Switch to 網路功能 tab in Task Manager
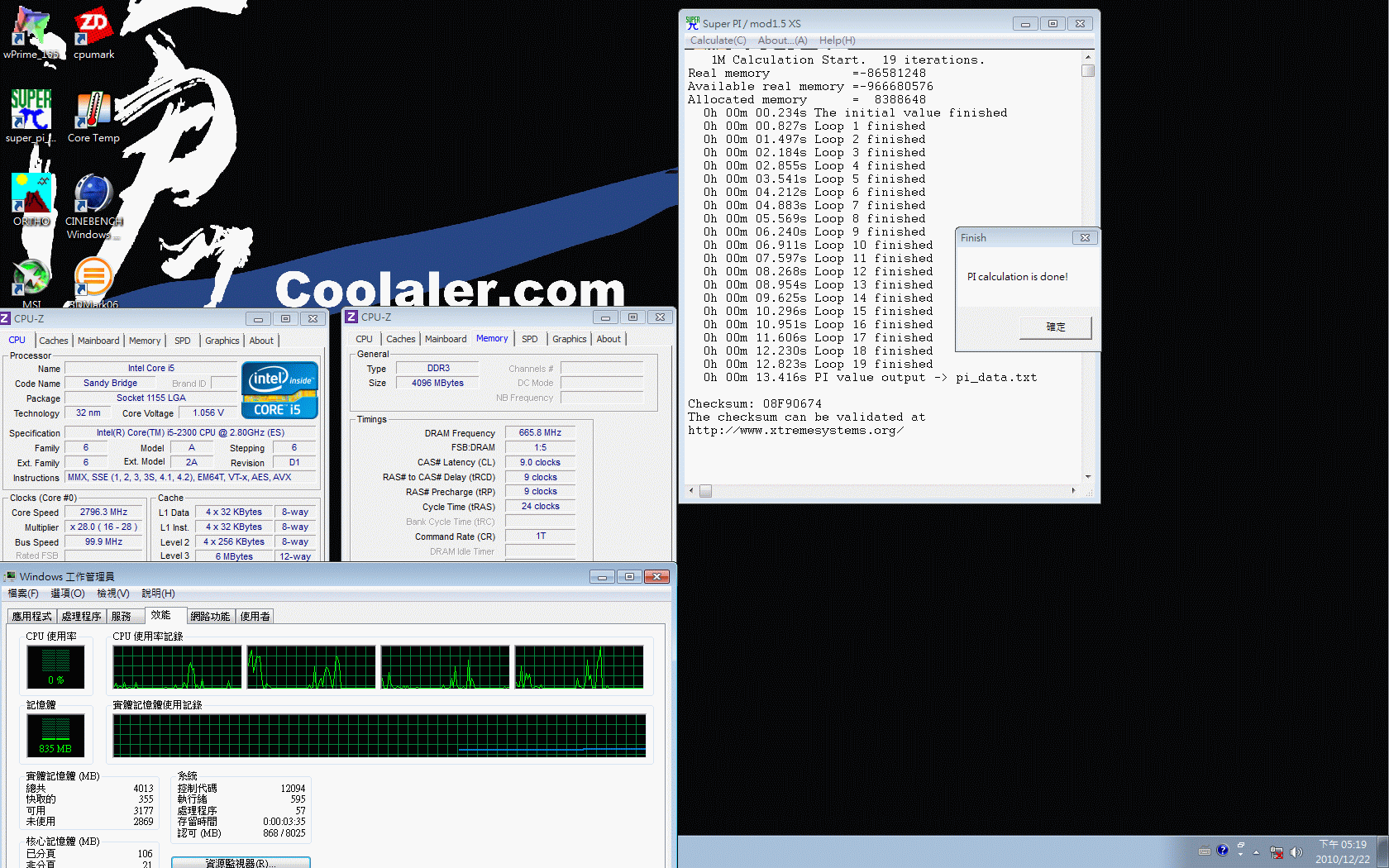 210,617
